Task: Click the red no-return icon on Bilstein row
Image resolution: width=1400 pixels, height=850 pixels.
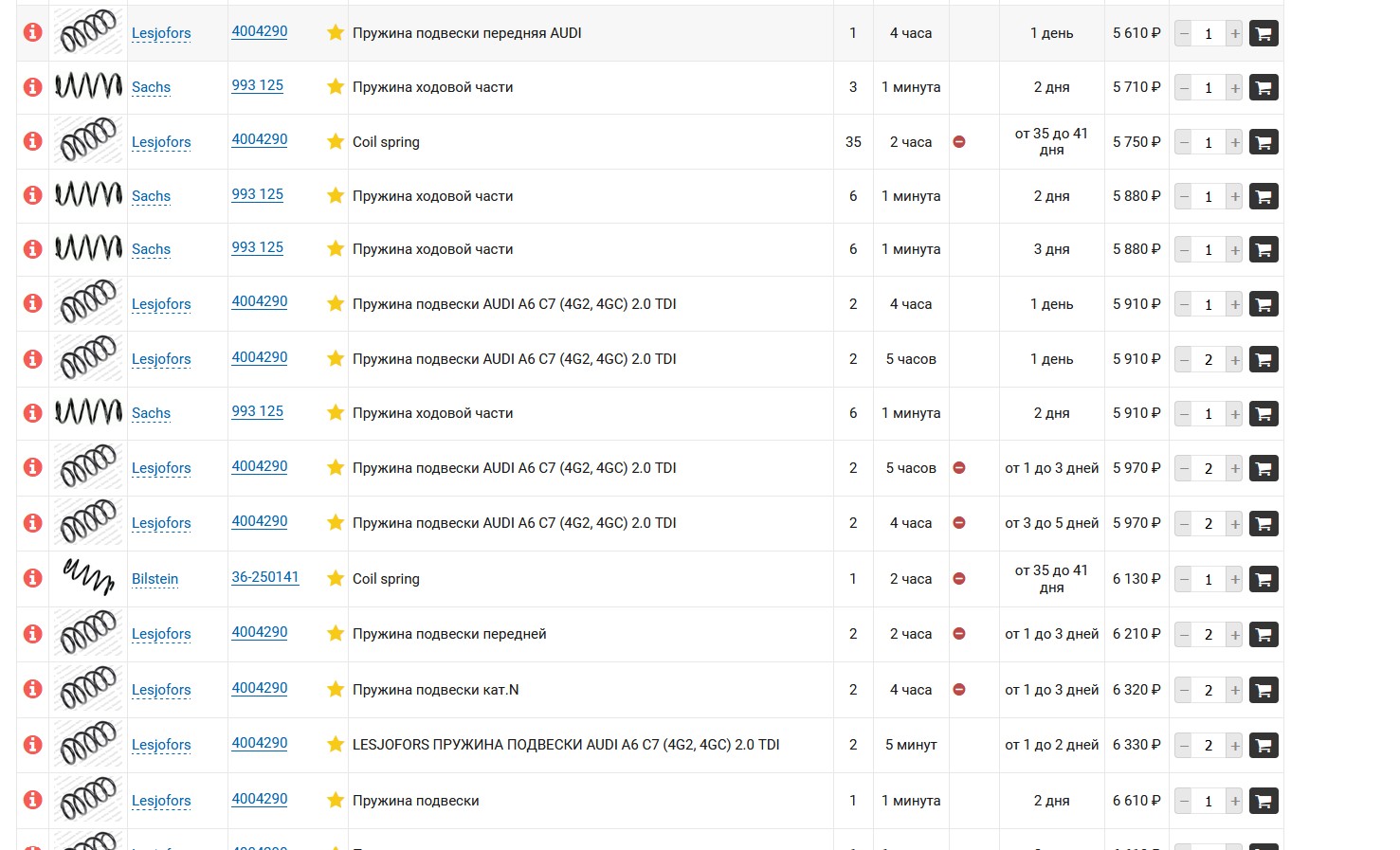Action: click(959, 579)
